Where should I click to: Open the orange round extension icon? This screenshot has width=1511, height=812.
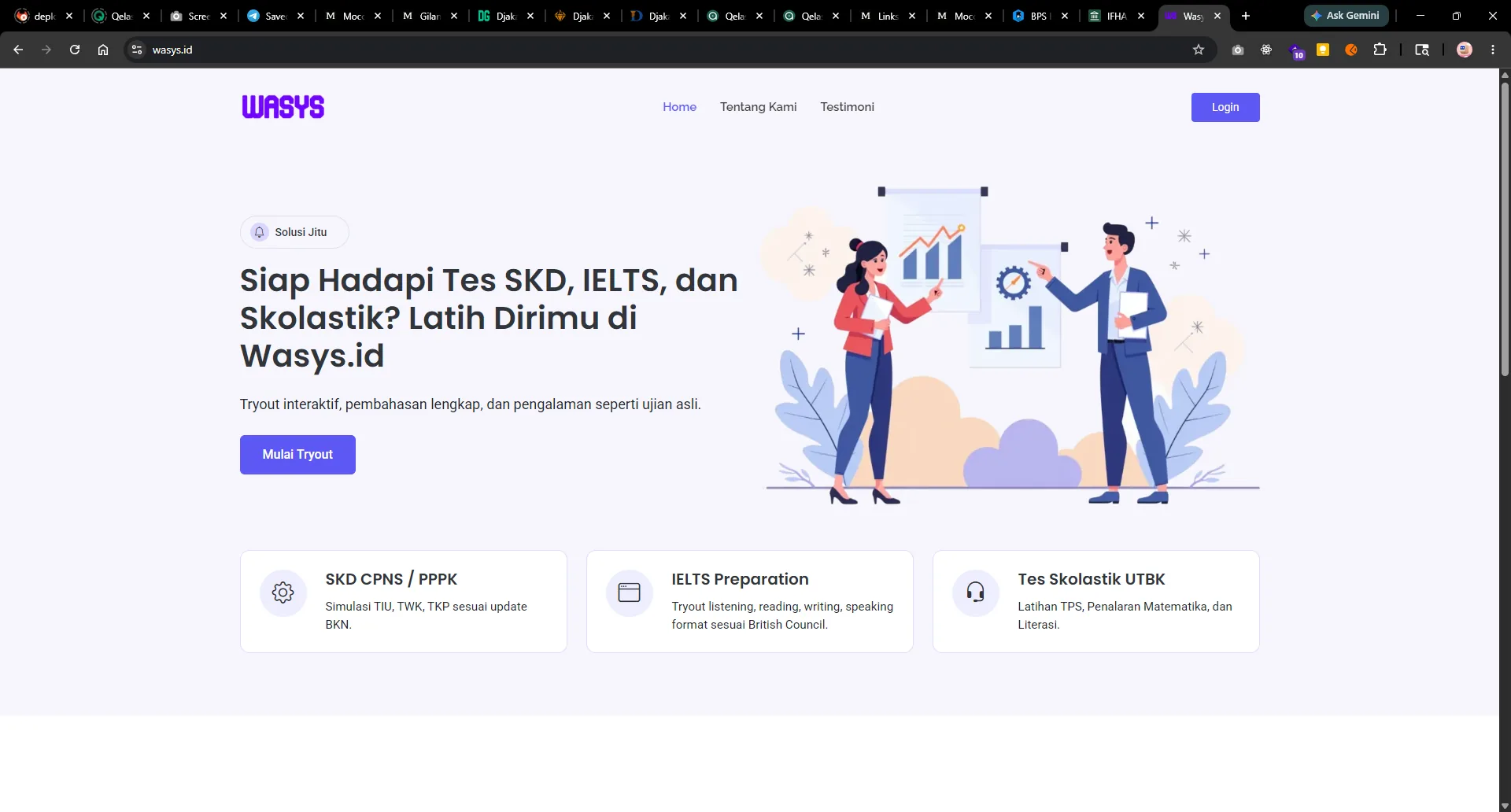pyautogui.click(x=1351, y=50)
